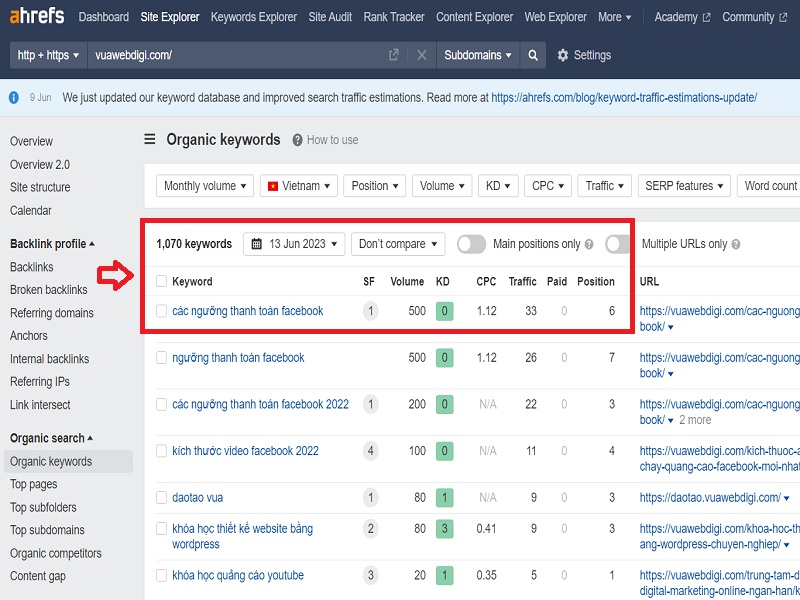Open Site Audit tab
This screenshot has height=600, width=800.
330,17
